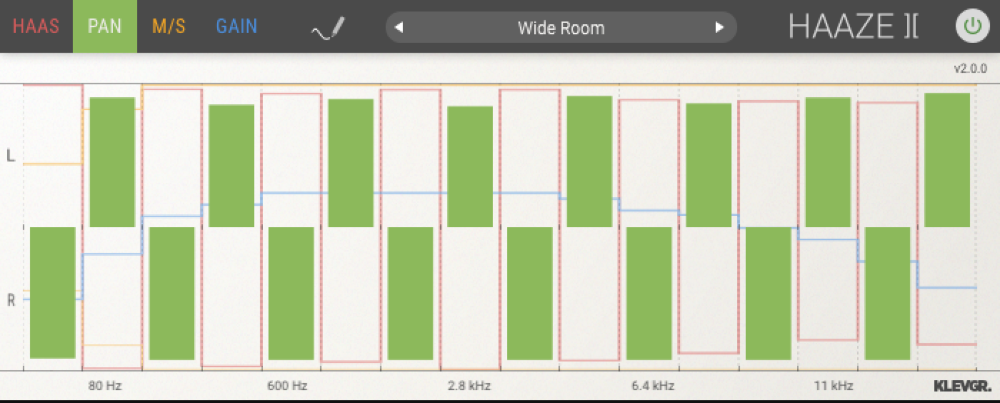The height and width of the screenshot is (403, 1000).
Task: Click the 80 Hz frequency label
Action: [x=105, y=385]
